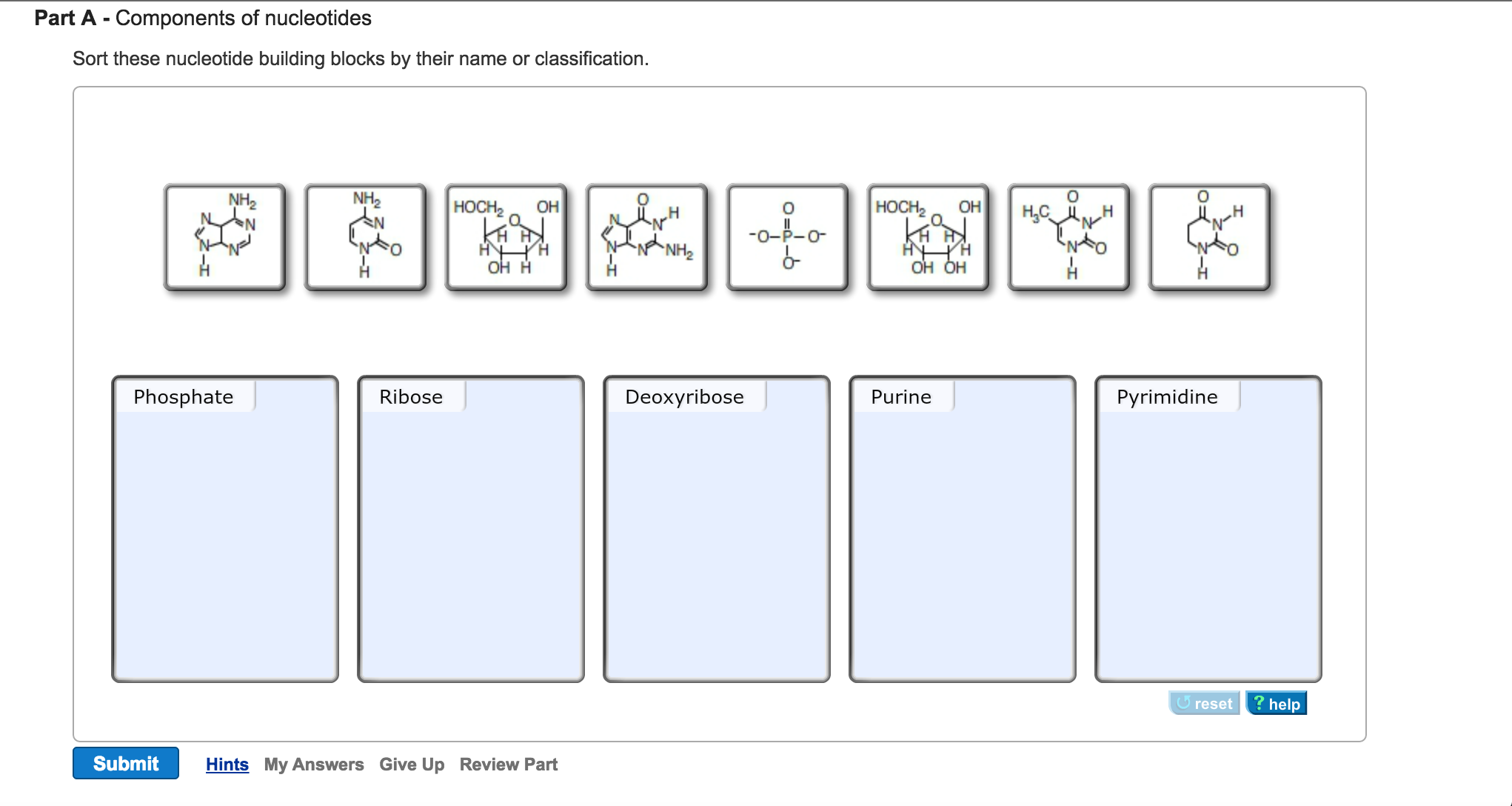Select the adenine molecule tile

click(224, 239)
